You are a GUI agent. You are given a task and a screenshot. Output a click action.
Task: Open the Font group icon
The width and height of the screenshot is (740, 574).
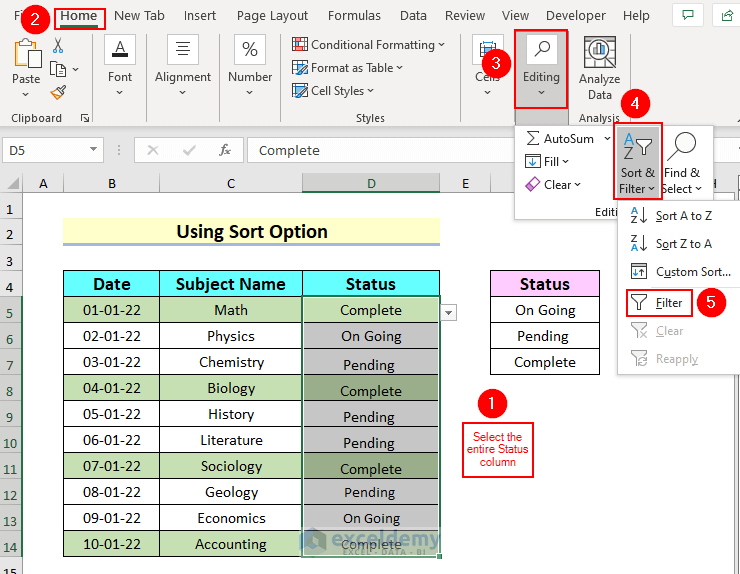(120, 50)
